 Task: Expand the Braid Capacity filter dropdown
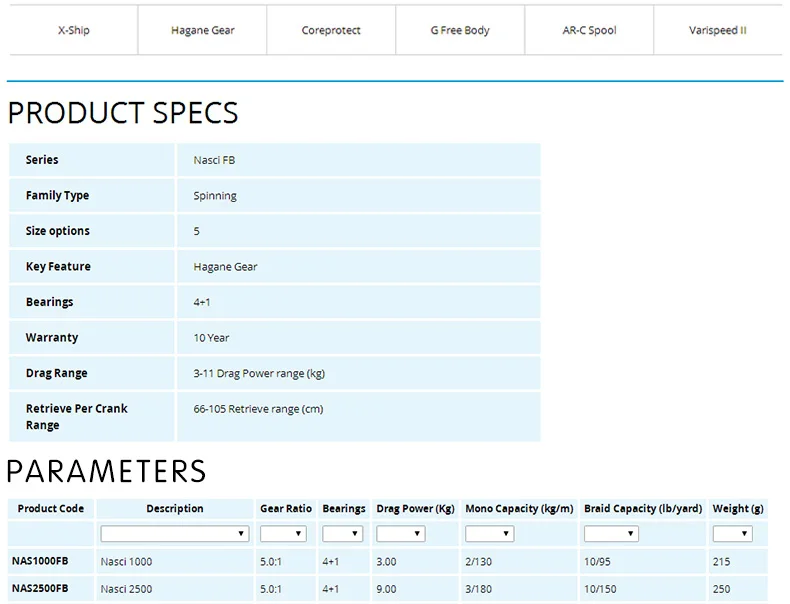pyautogui.click(x=611, y=533)
